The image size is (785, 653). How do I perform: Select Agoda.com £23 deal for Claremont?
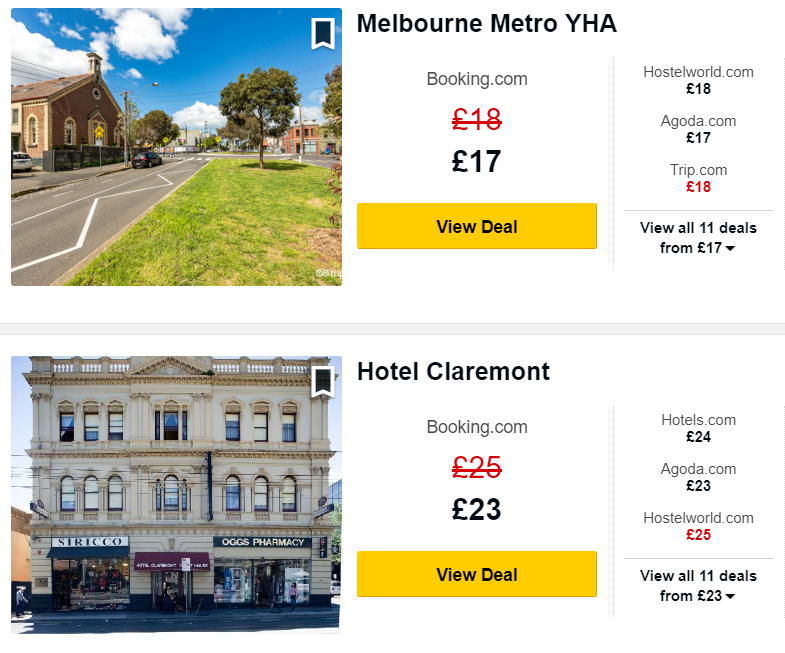[x=698, y=477]
